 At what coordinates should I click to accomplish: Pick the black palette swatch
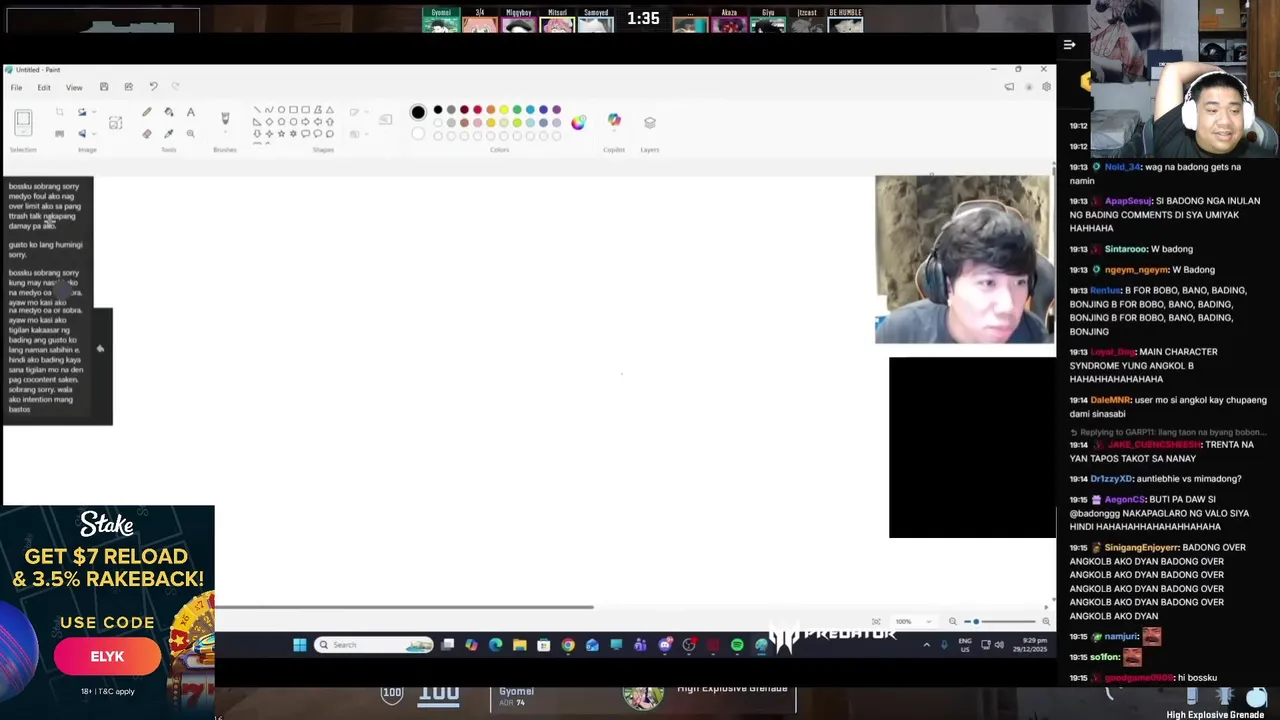click(x=438, y=110)
